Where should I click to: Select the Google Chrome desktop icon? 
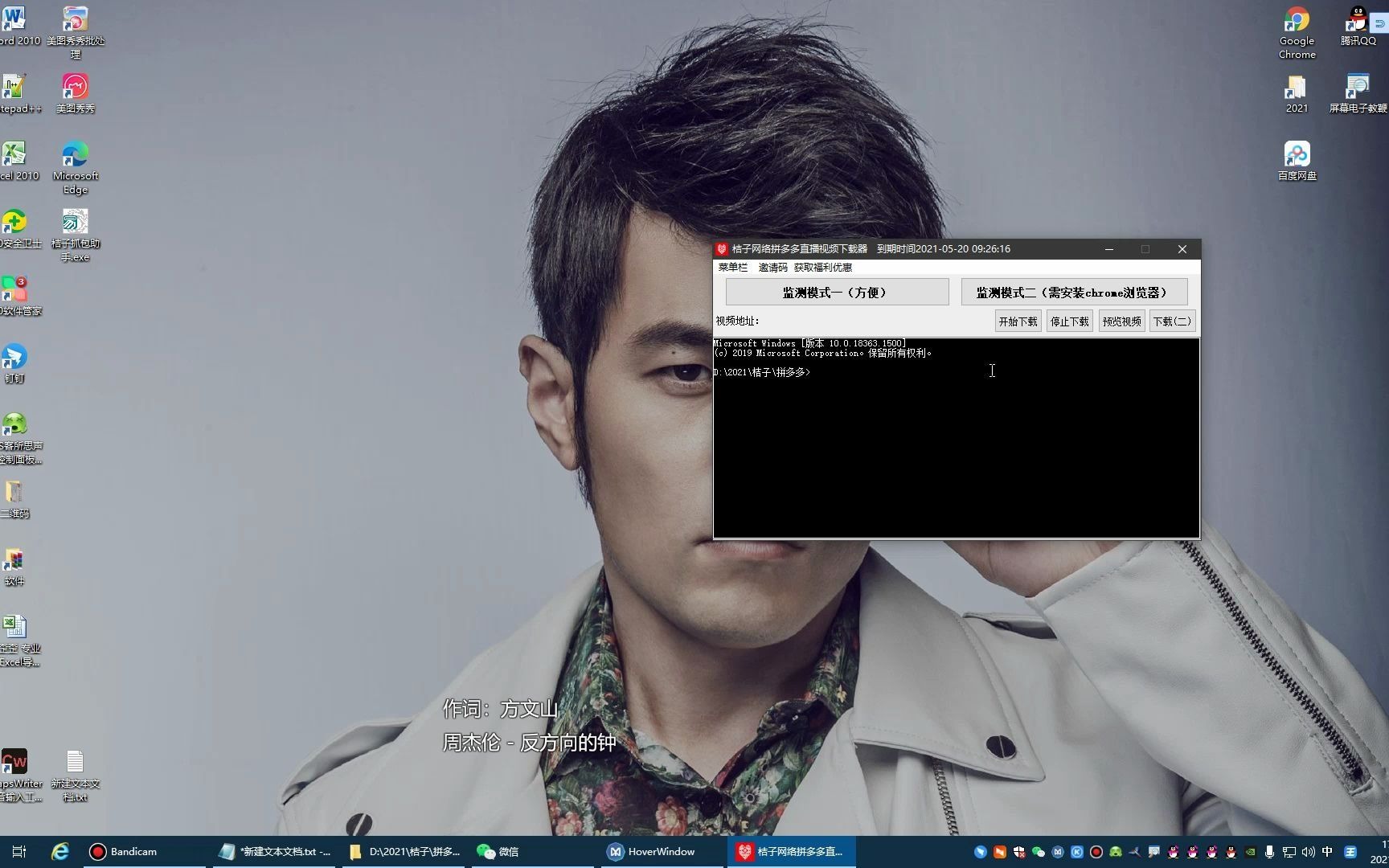point(1297,32)
